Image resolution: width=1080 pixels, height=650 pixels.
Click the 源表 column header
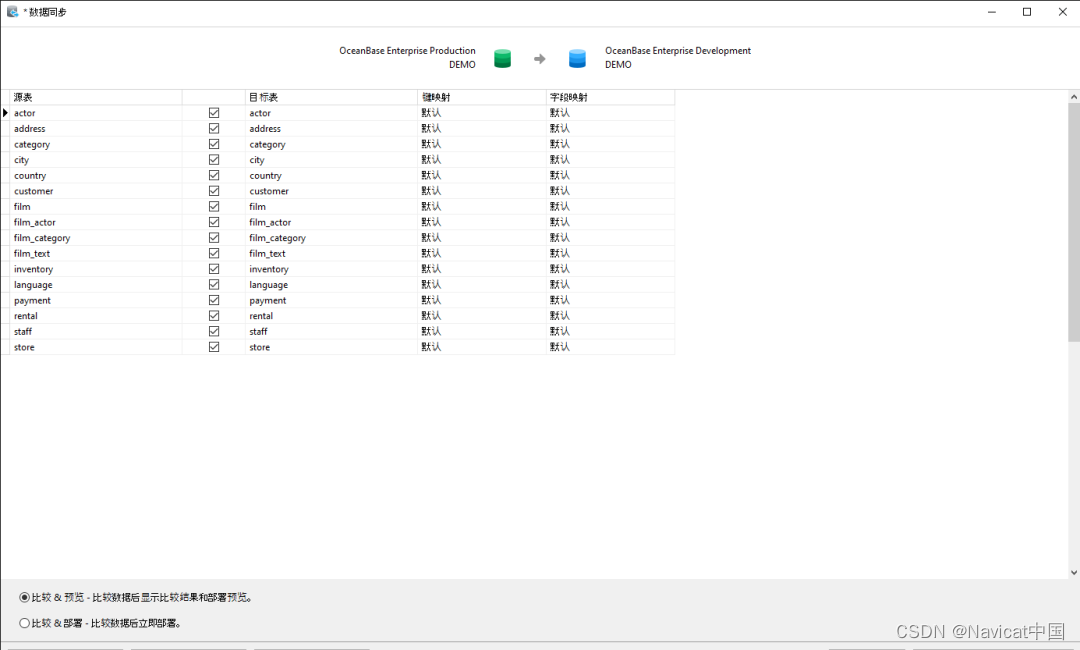pyautogui.click(x=96, y=97)
